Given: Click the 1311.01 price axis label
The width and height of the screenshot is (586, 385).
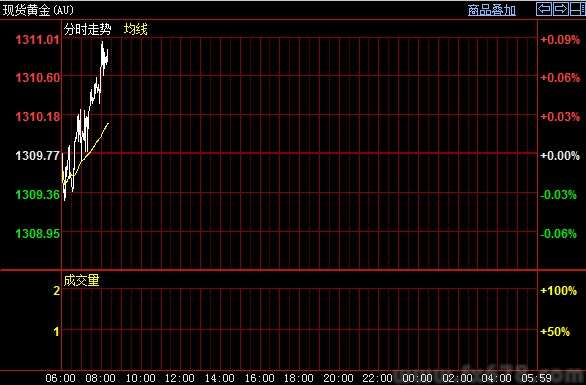Looking at the screenshot, I should point(37,40).
